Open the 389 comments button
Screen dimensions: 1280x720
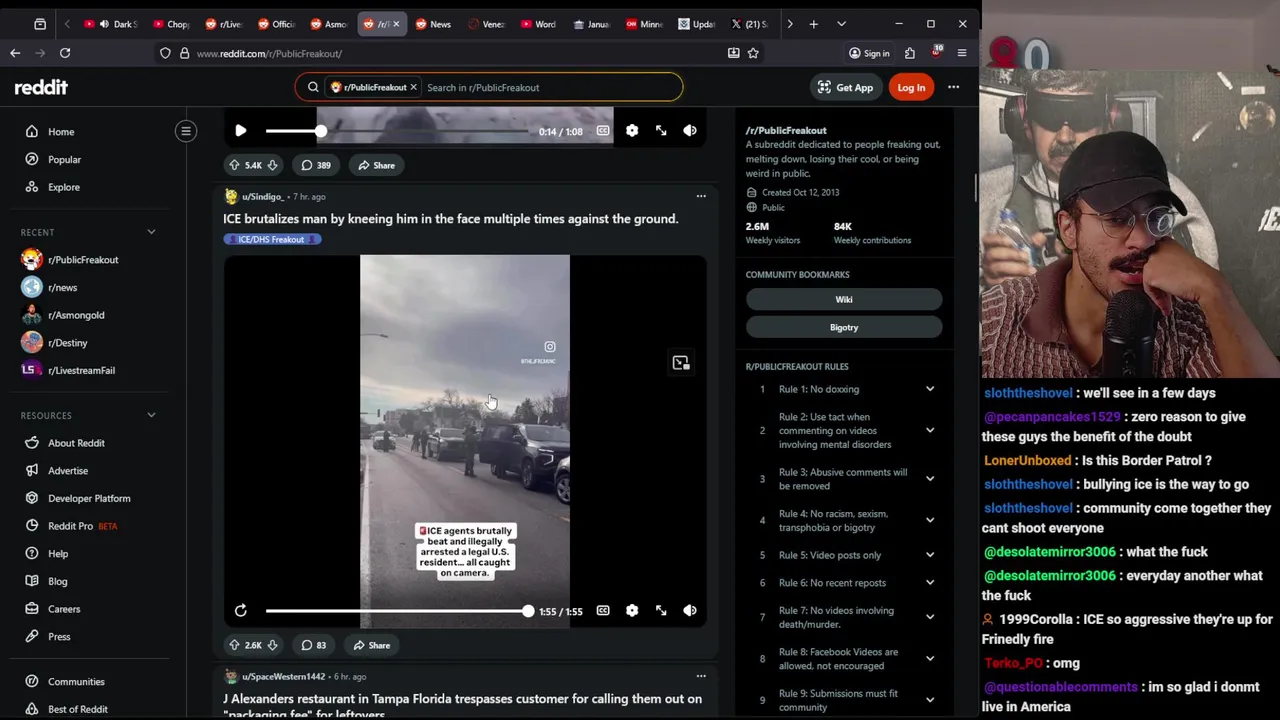(x=316, y=165)
